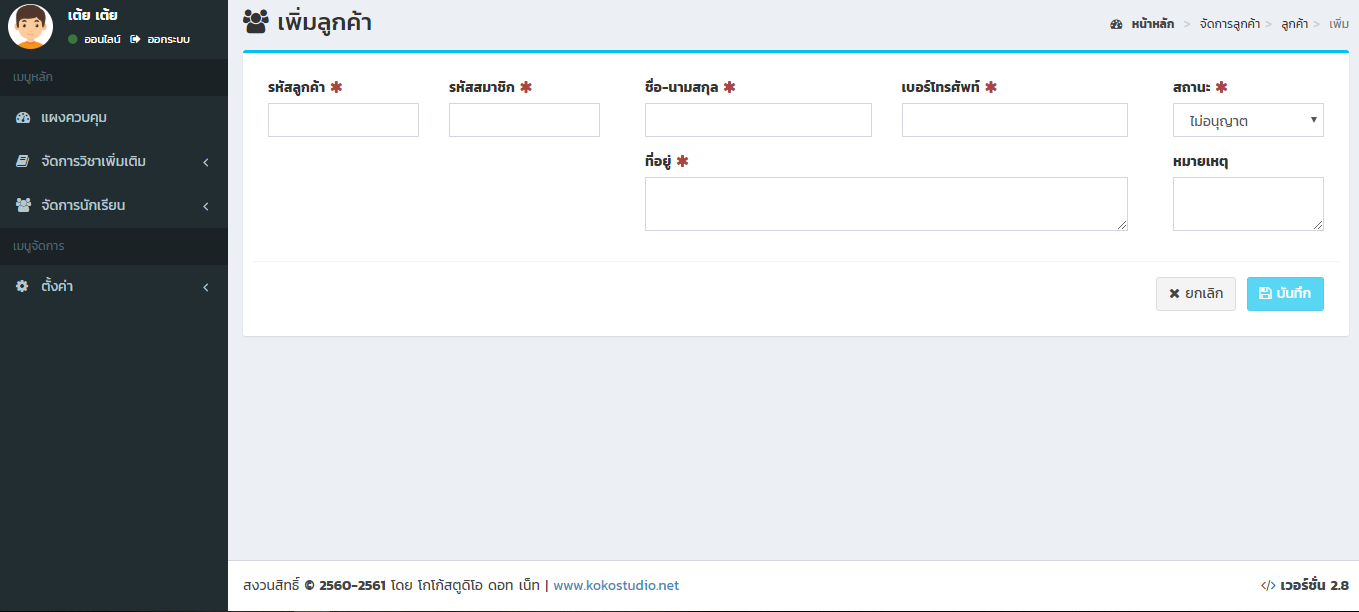Click the users icon beside จัดการนักเรียน

point(23,205)
